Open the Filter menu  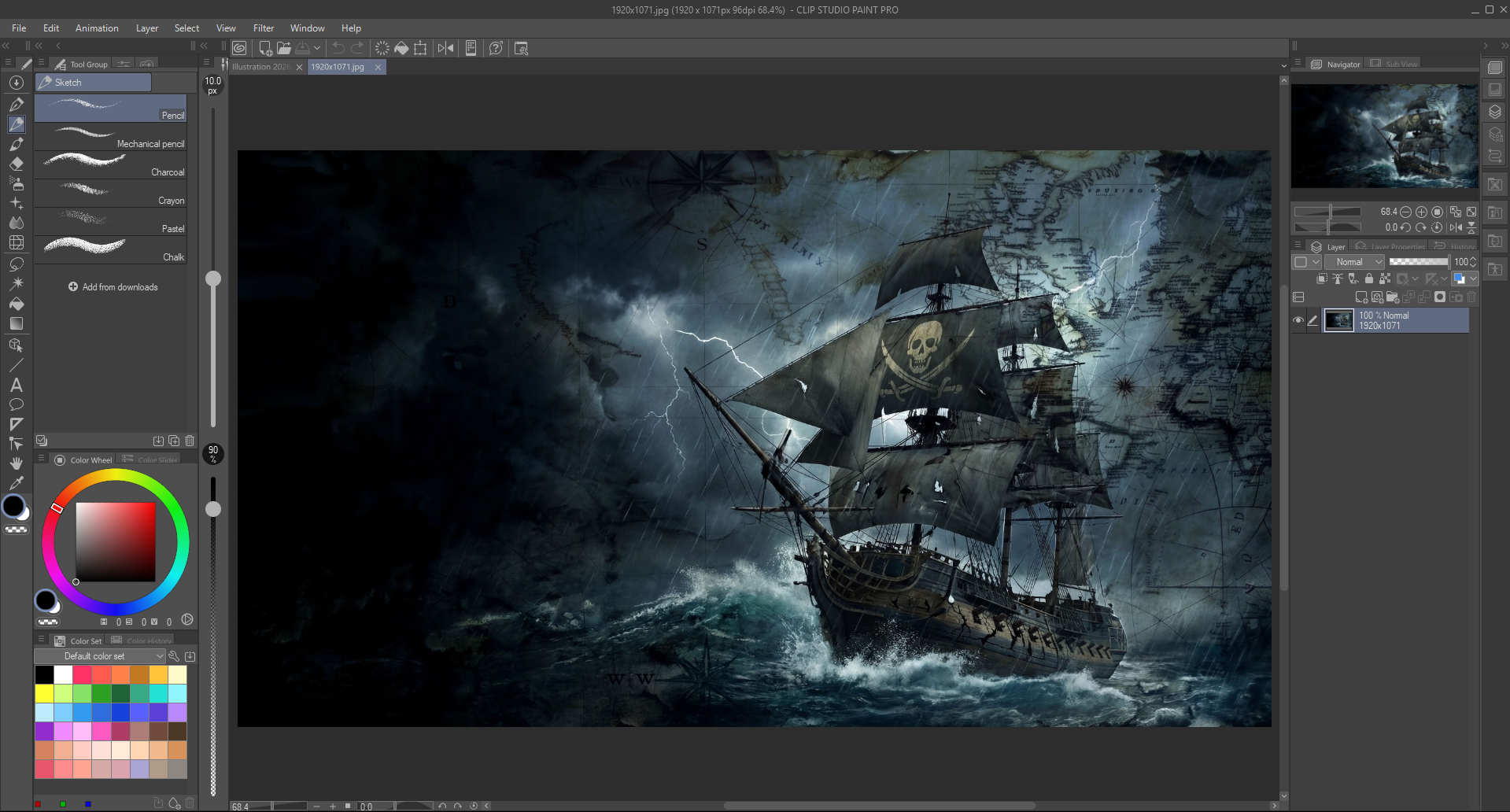click(x=264, y=28)
